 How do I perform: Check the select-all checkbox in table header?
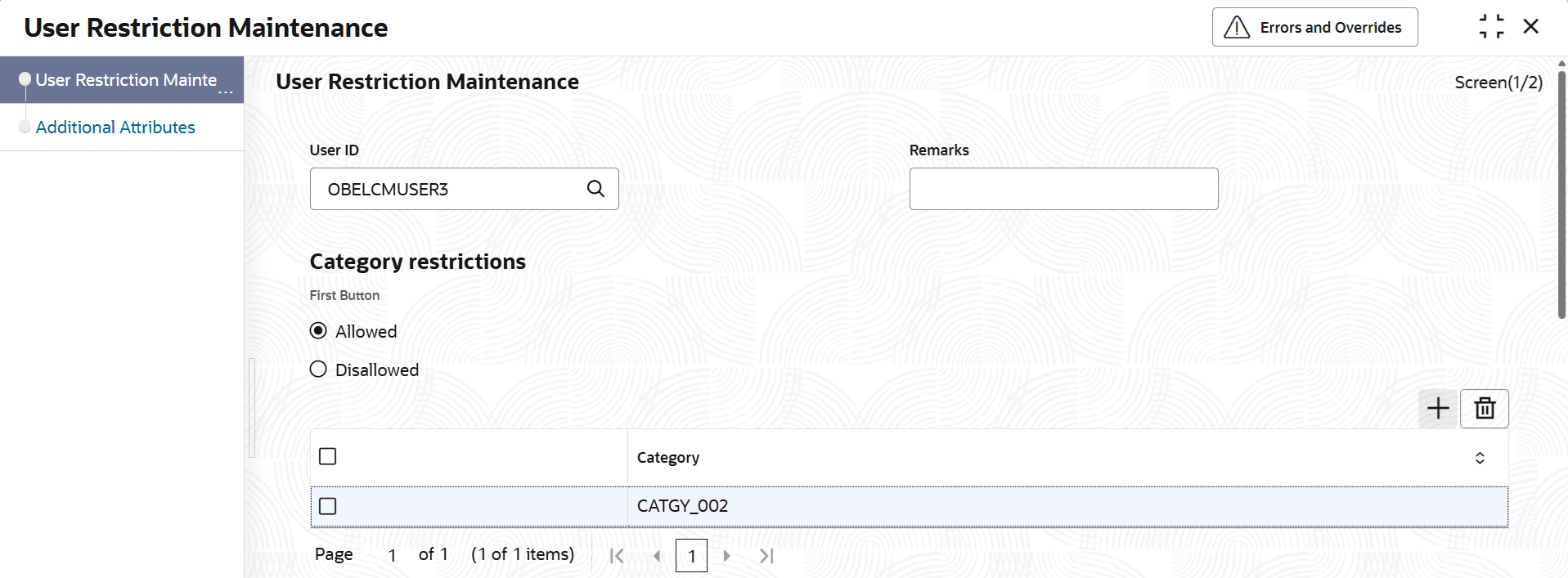(328, 456)
